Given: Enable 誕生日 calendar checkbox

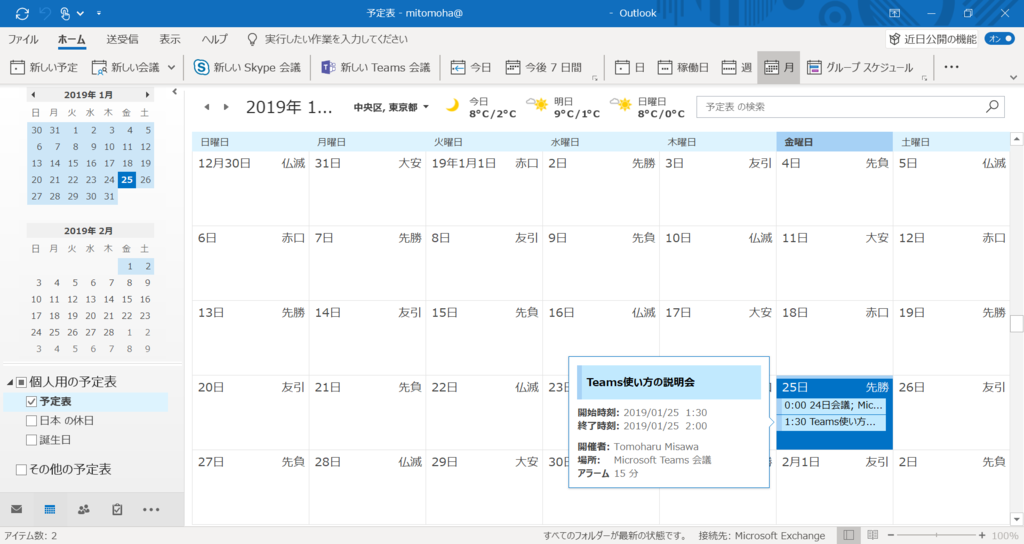Looking at the screenshot, I should pos(31,440).
